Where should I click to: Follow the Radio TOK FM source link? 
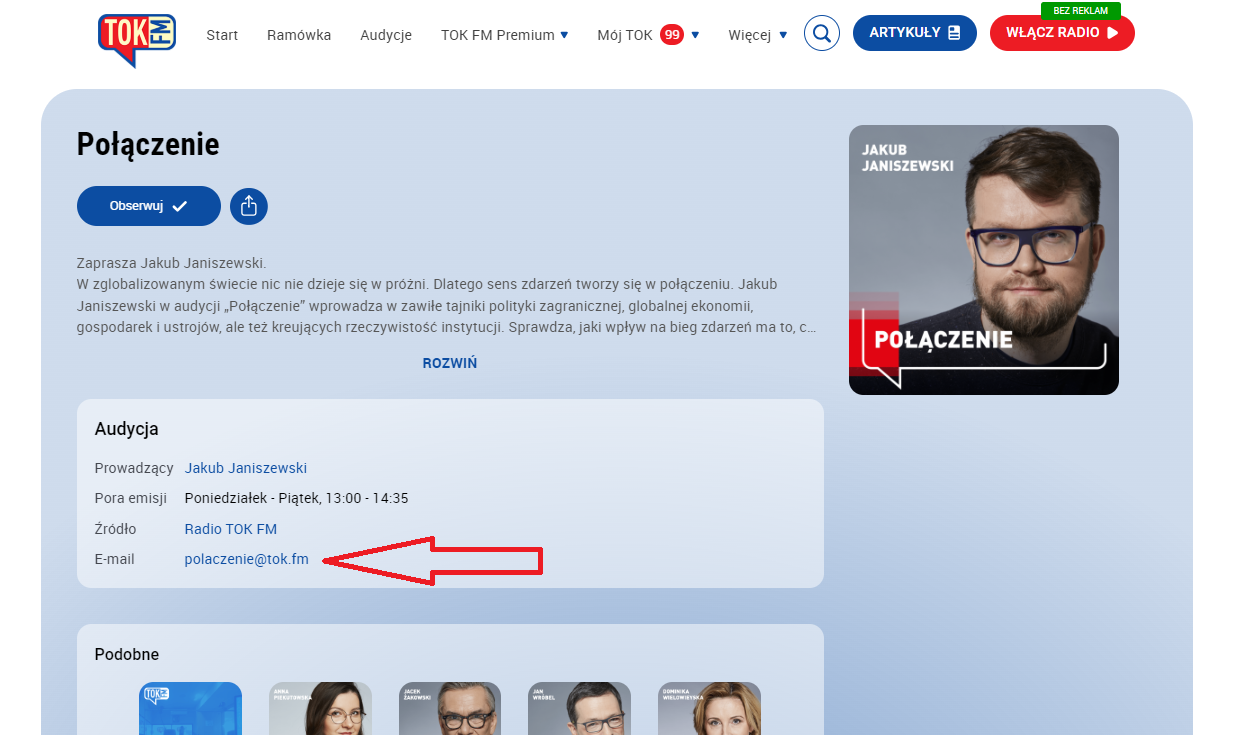(231, 529)
